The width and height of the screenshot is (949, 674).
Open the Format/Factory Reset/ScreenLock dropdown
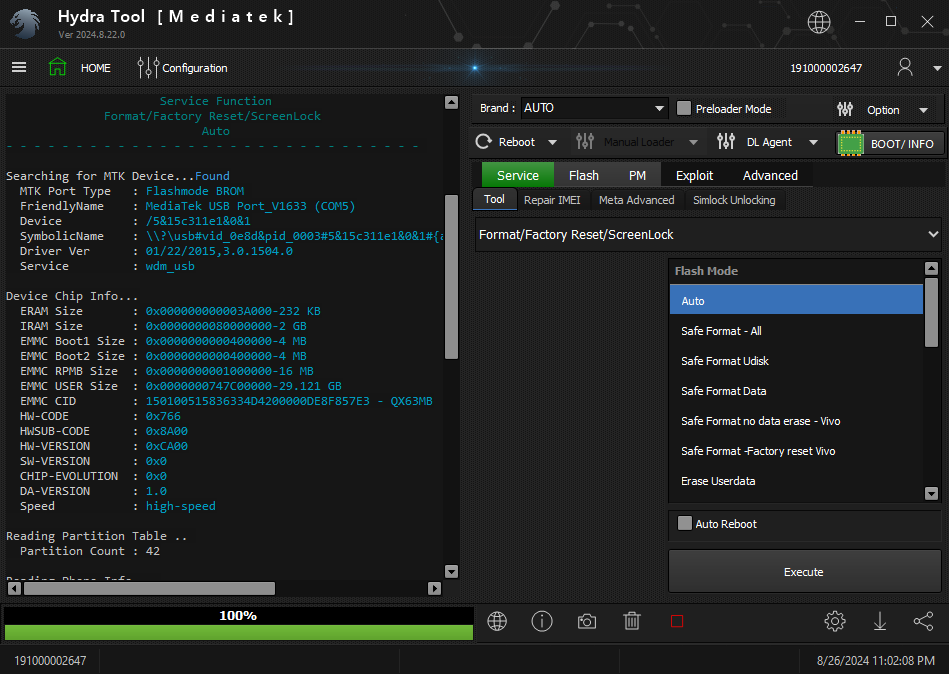point(708,234)
